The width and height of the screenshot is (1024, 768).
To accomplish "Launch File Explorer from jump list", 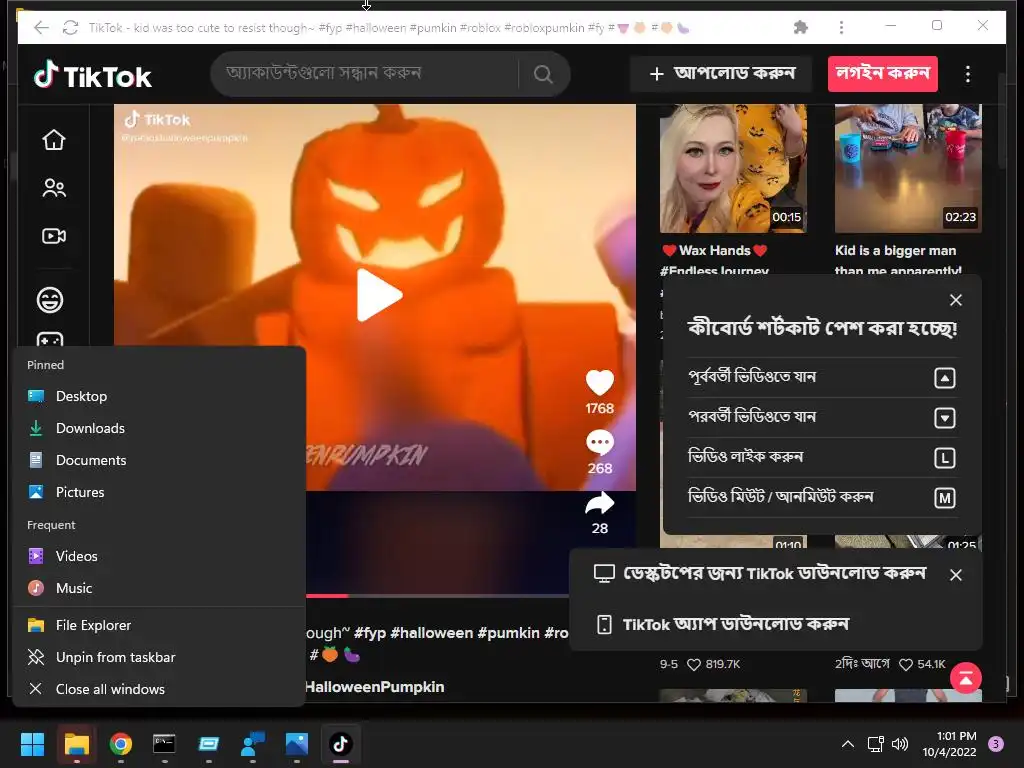I will (x=159, y=626).
